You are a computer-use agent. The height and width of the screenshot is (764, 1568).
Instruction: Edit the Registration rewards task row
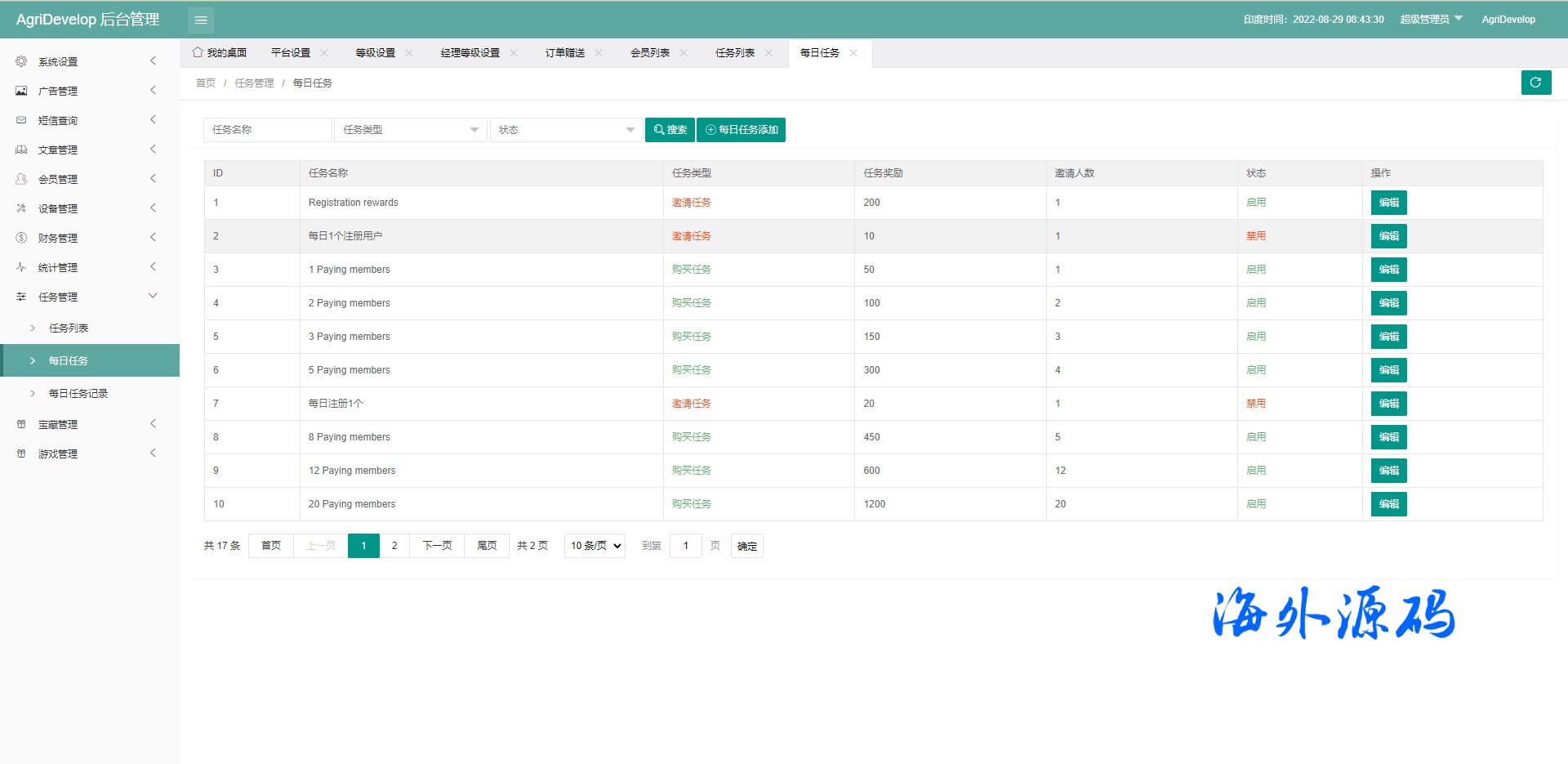tap(1388, 203)
